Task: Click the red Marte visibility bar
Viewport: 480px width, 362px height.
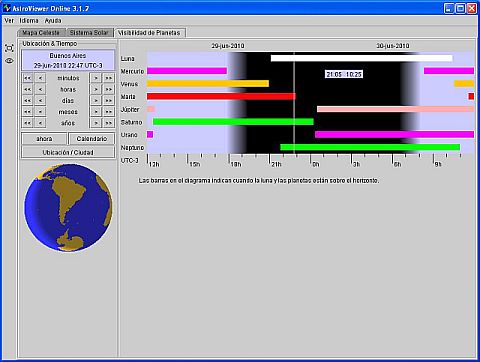Action: 221,96
